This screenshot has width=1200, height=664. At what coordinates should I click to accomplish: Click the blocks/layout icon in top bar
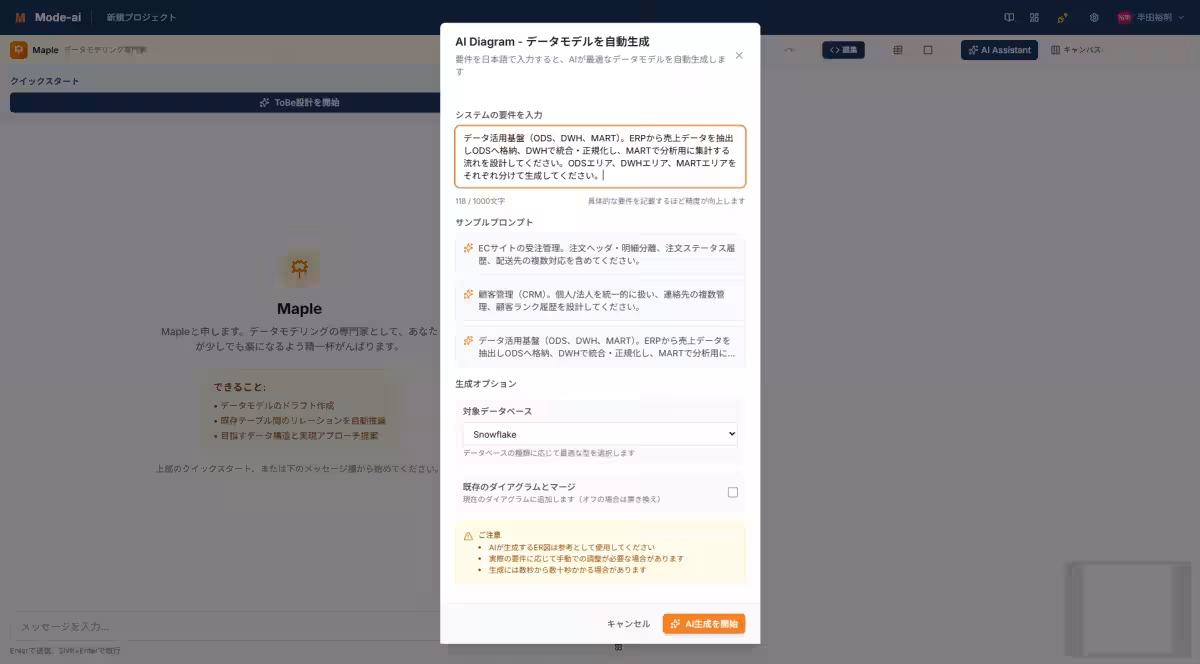(x=1035, y=17)
